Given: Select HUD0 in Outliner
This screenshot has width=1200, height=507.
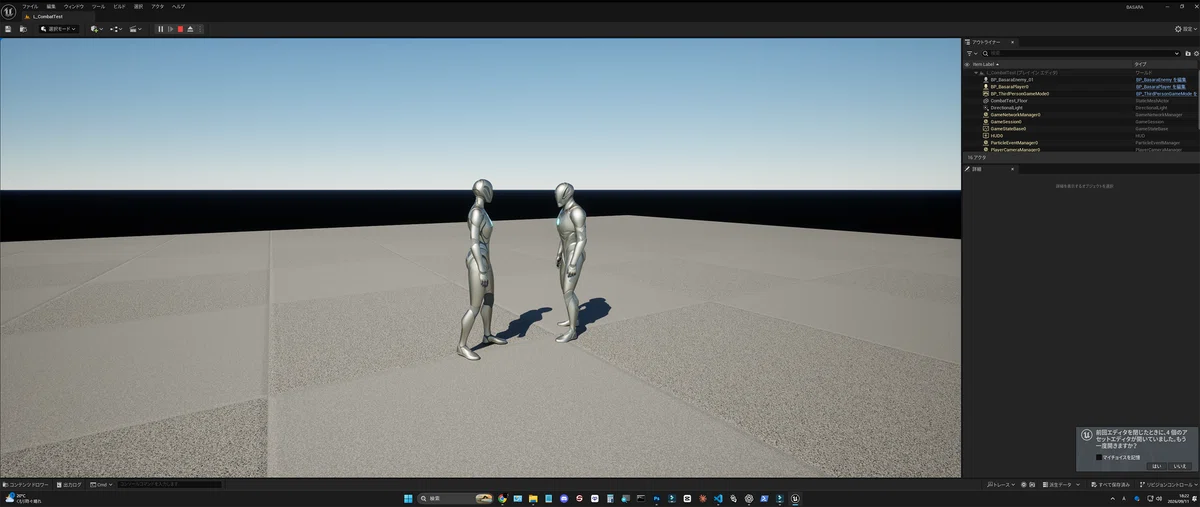Looking at the screenshot, I should tap(996, 136).
